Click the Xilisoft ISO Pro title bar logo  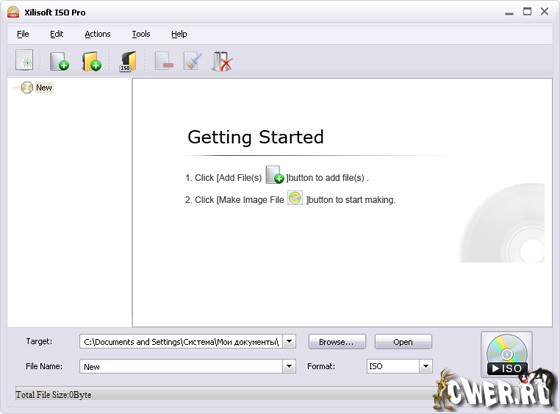click(13, 12)
